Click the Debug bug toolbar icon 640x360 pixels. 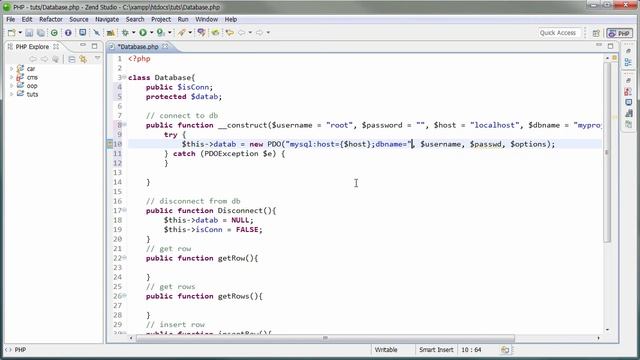pos(125,33)
